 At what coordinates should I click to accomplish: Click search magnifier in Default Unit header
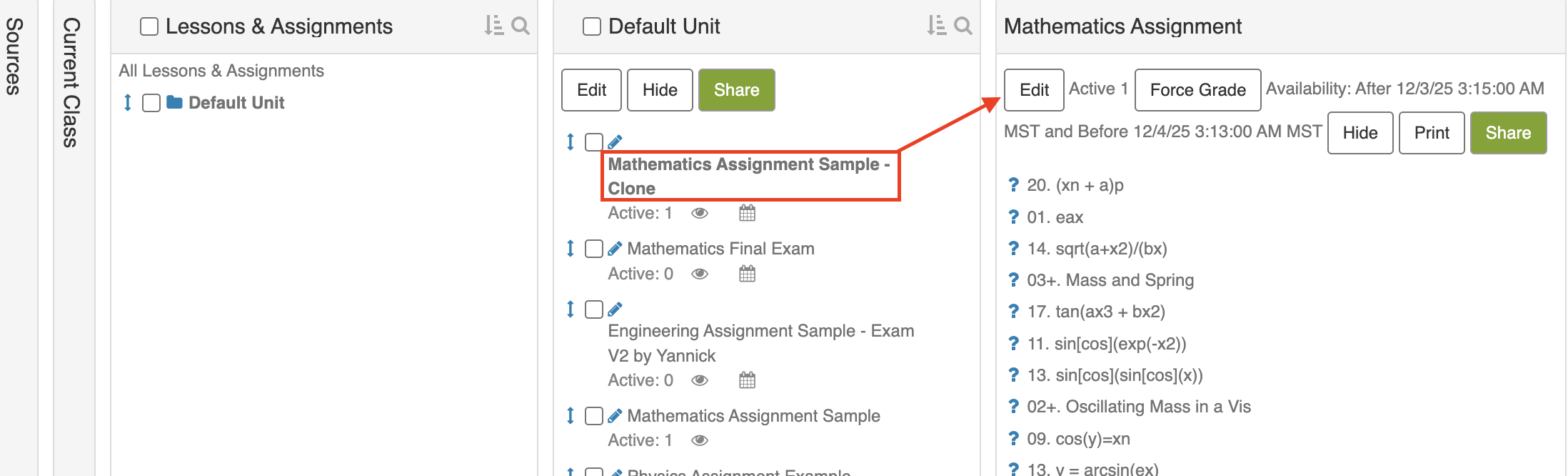(x=963, y=26)
